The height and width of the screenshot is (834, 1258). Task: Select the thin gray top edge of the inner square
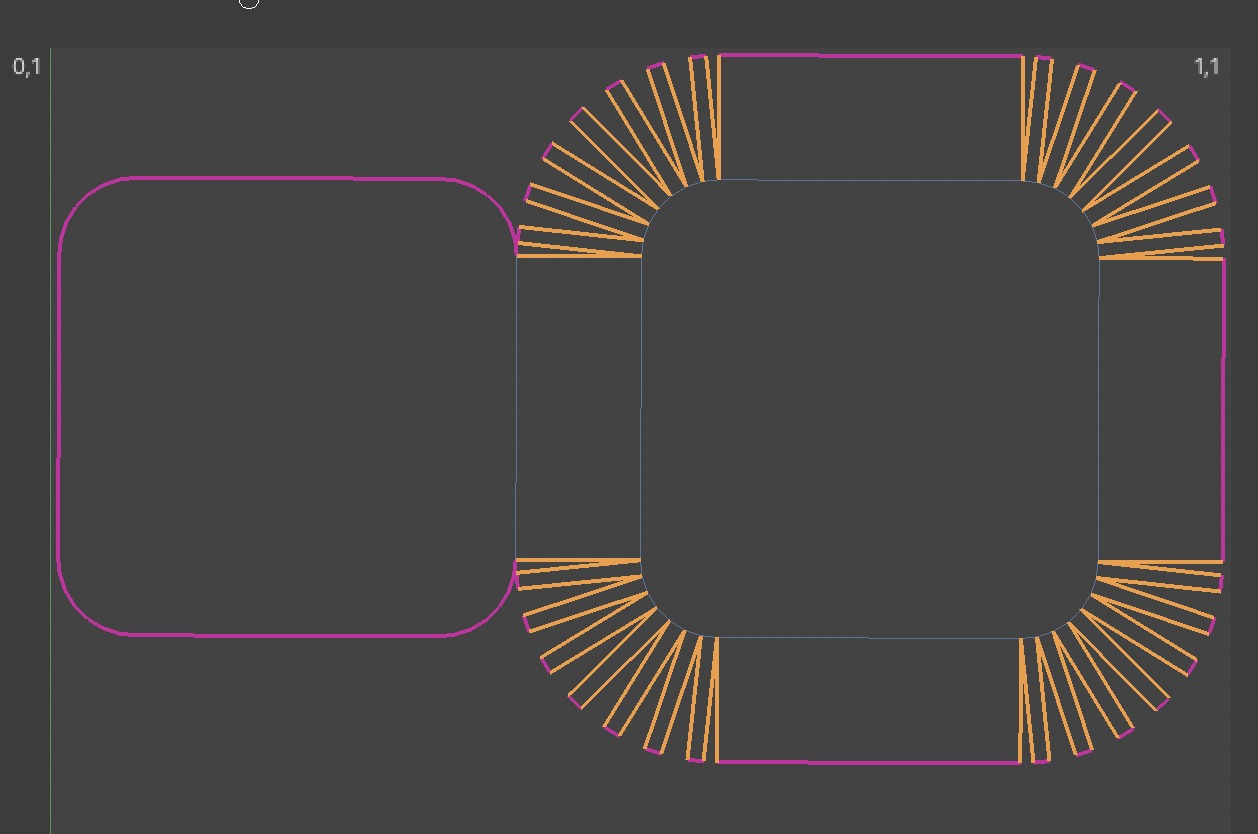coord(870,181)
